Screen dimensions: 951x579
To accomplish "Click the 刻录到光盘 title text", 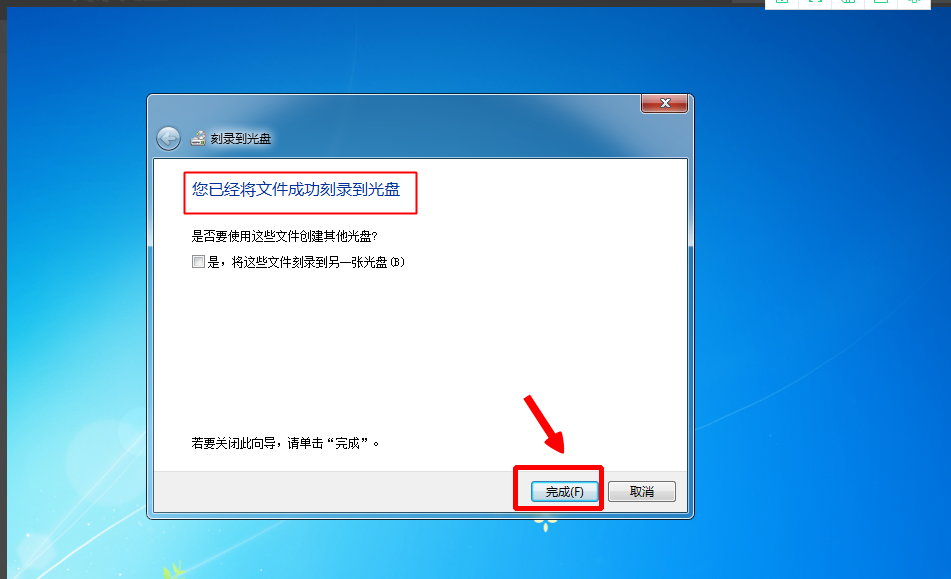I will [241, 139].
